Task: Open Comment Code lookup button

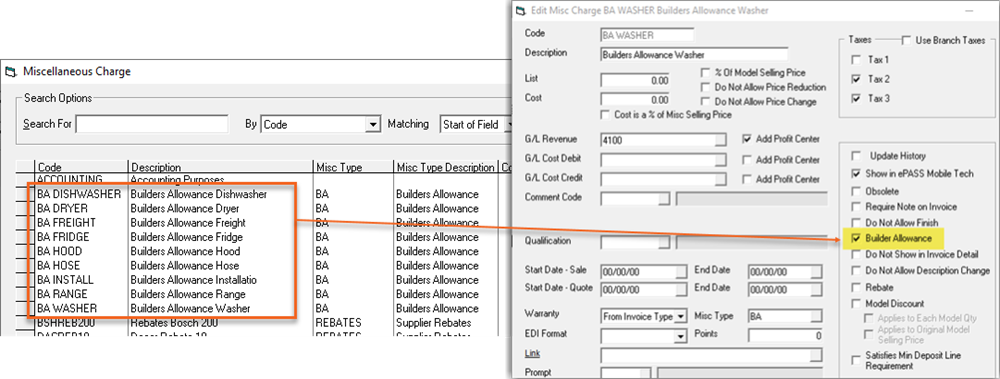Action: click(665, 198)
